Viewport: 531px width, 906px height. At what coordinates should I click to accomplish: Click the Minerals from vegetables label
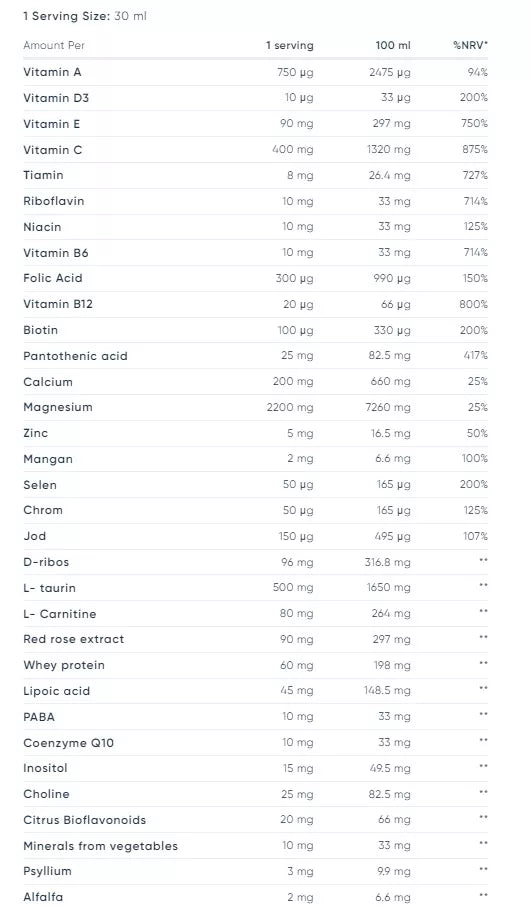pos(101,846)
